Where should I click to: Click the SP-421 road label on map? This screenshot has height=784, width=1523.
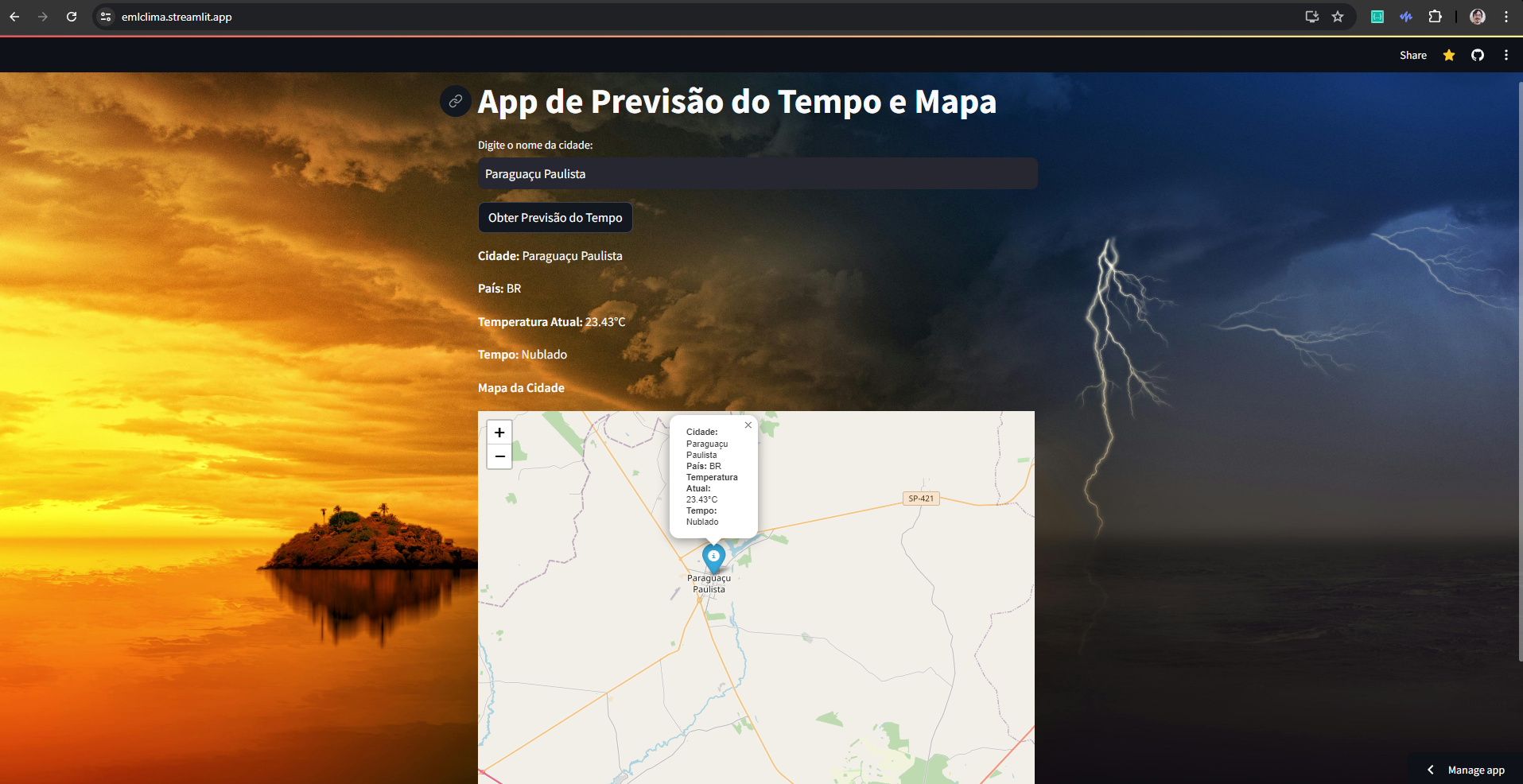[921, 499]
